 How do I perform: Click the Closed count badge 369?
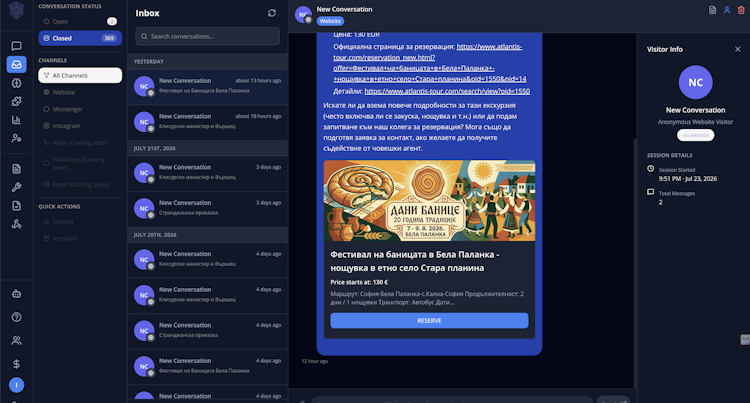[109, 38]
